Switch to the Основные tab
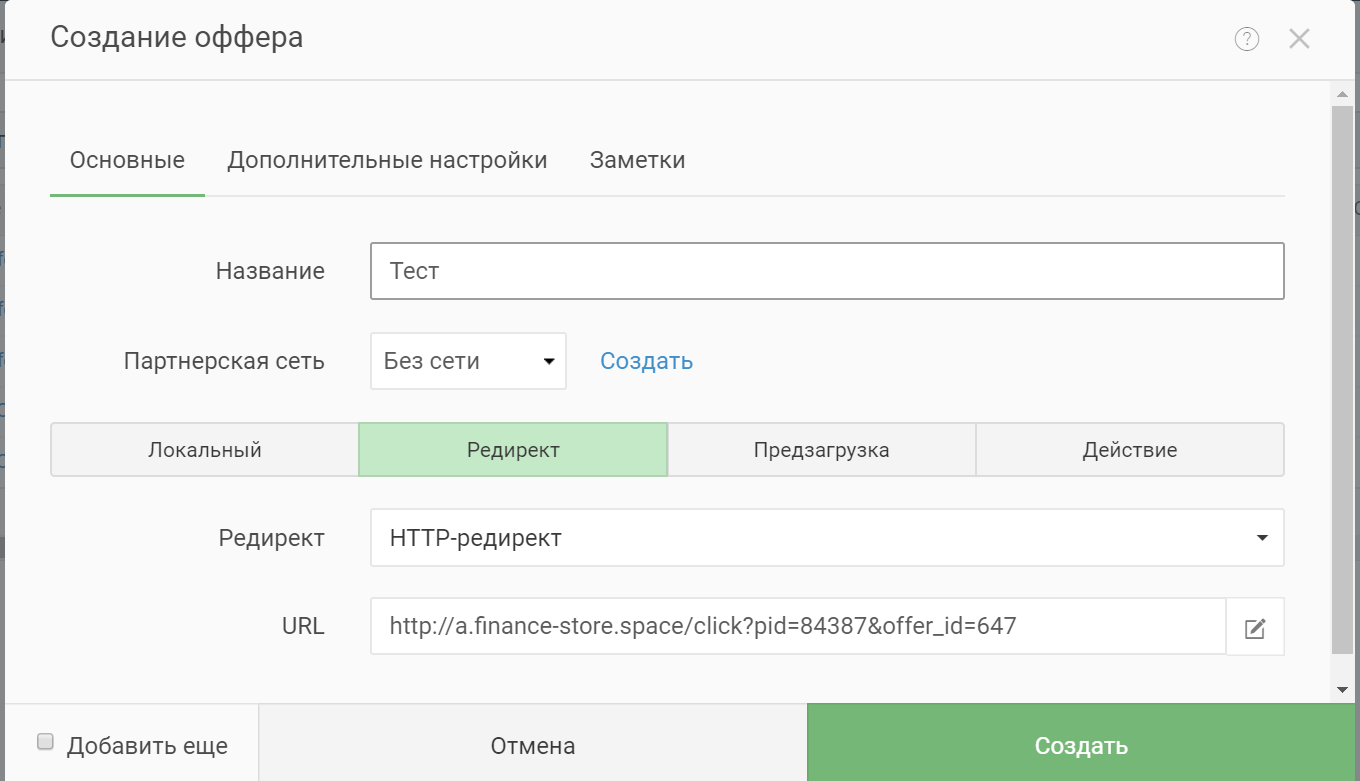 127,160
